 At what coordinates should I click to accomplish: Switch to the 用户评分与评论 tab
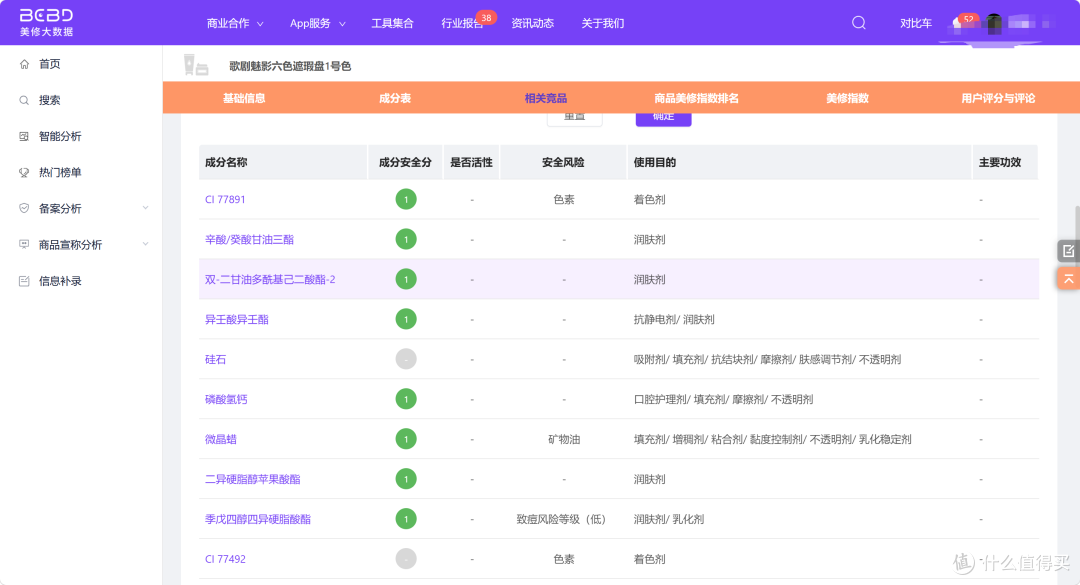pos(998,98)
